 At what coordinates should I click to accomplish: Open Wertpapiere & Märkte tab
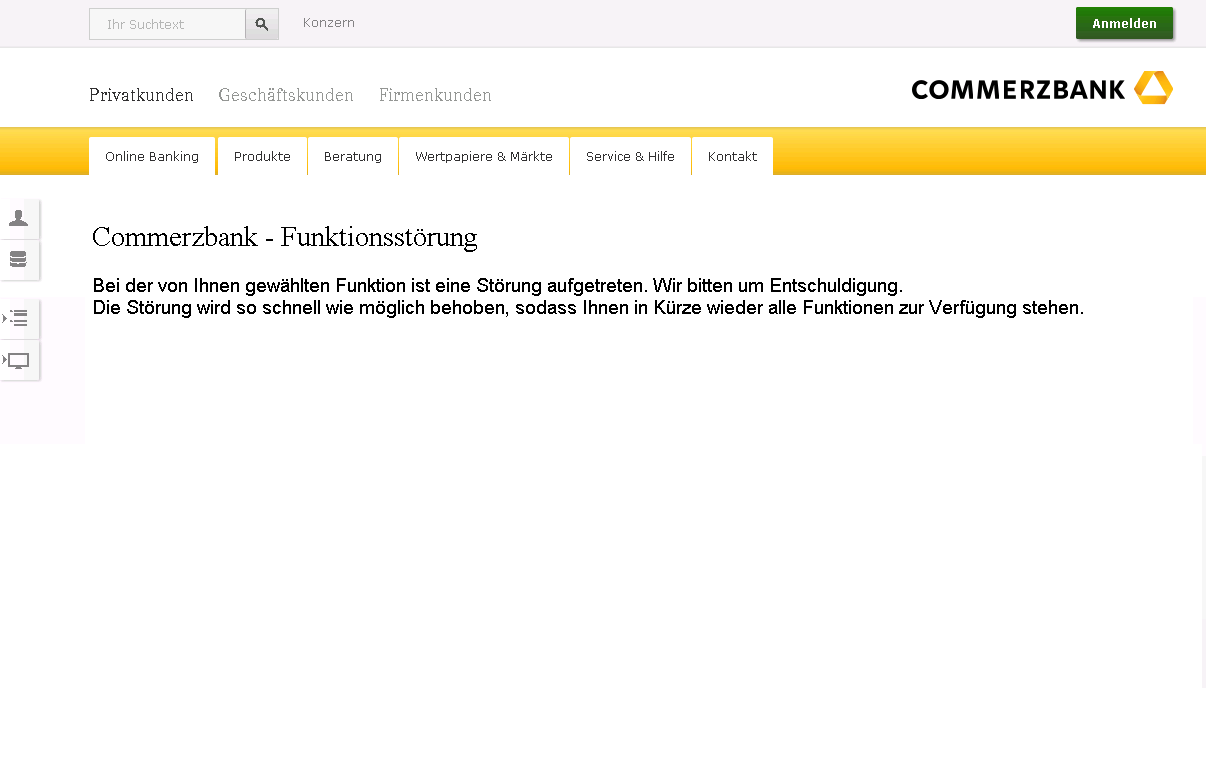tap(484, 157)
